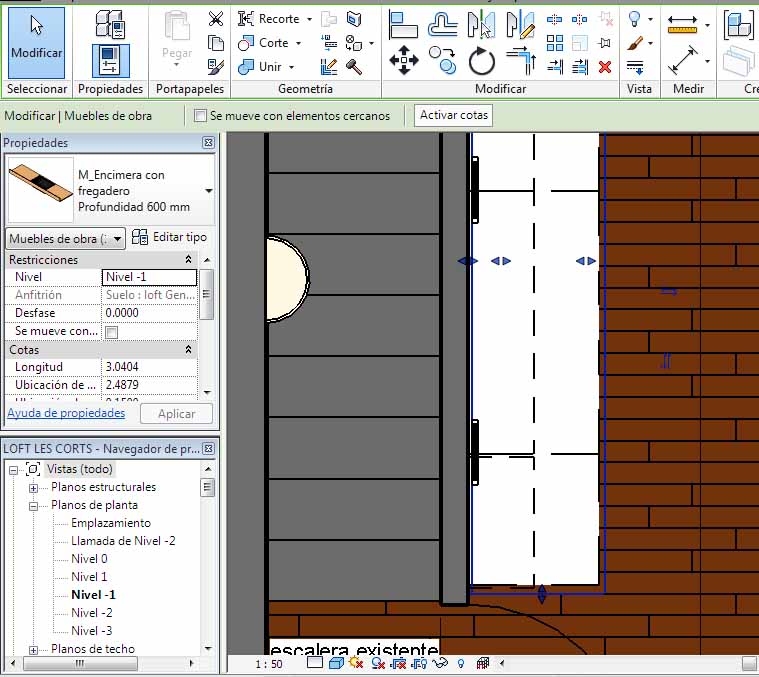
Task: Click the Rotate tool icon
Action: [x=482, y=62]
